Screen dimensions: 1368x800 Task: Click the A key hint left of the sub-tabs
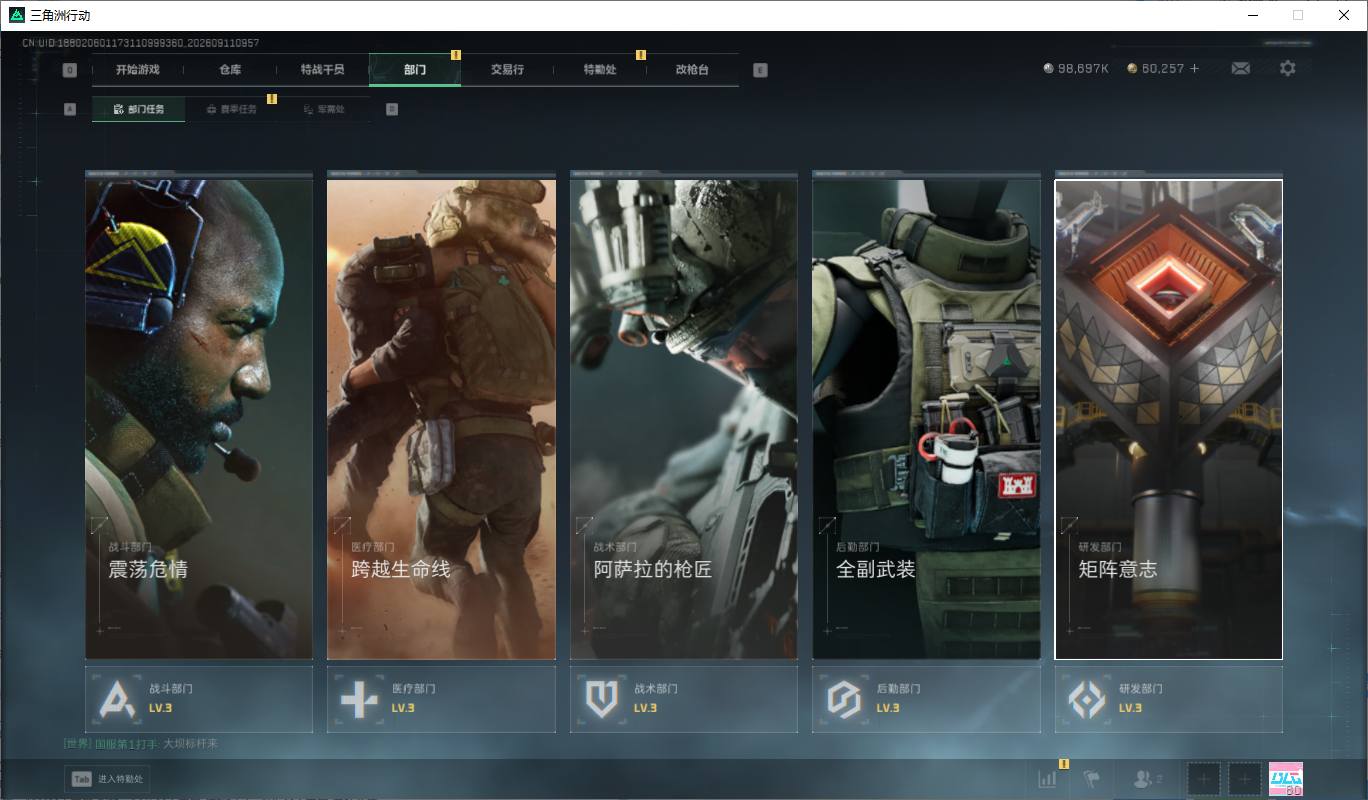(x=69, y=109)
